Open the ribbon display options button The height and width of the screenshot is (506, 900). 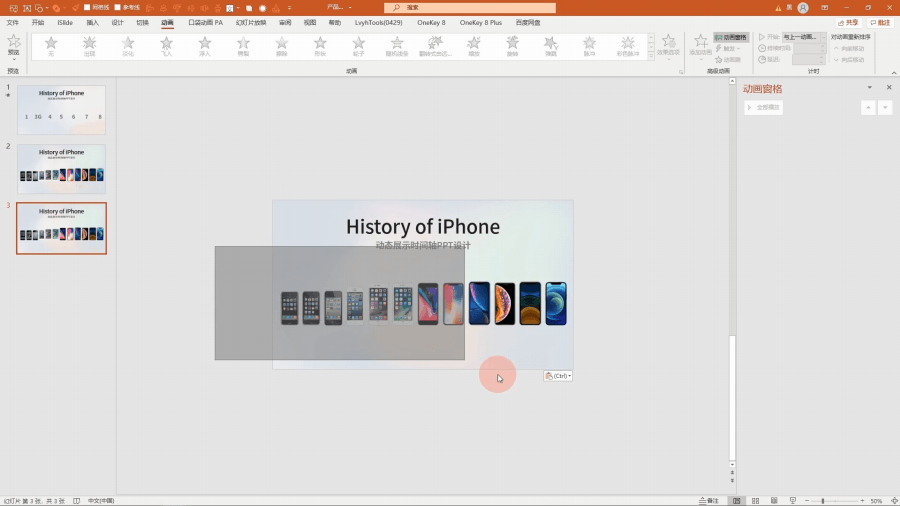825,7
